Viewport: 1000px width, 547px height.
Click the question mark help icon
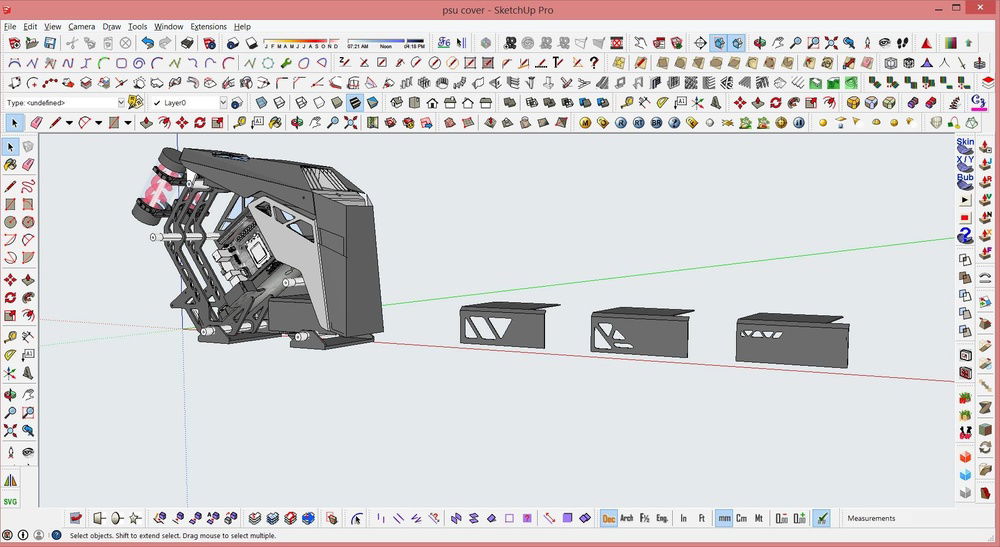(593, 63)
